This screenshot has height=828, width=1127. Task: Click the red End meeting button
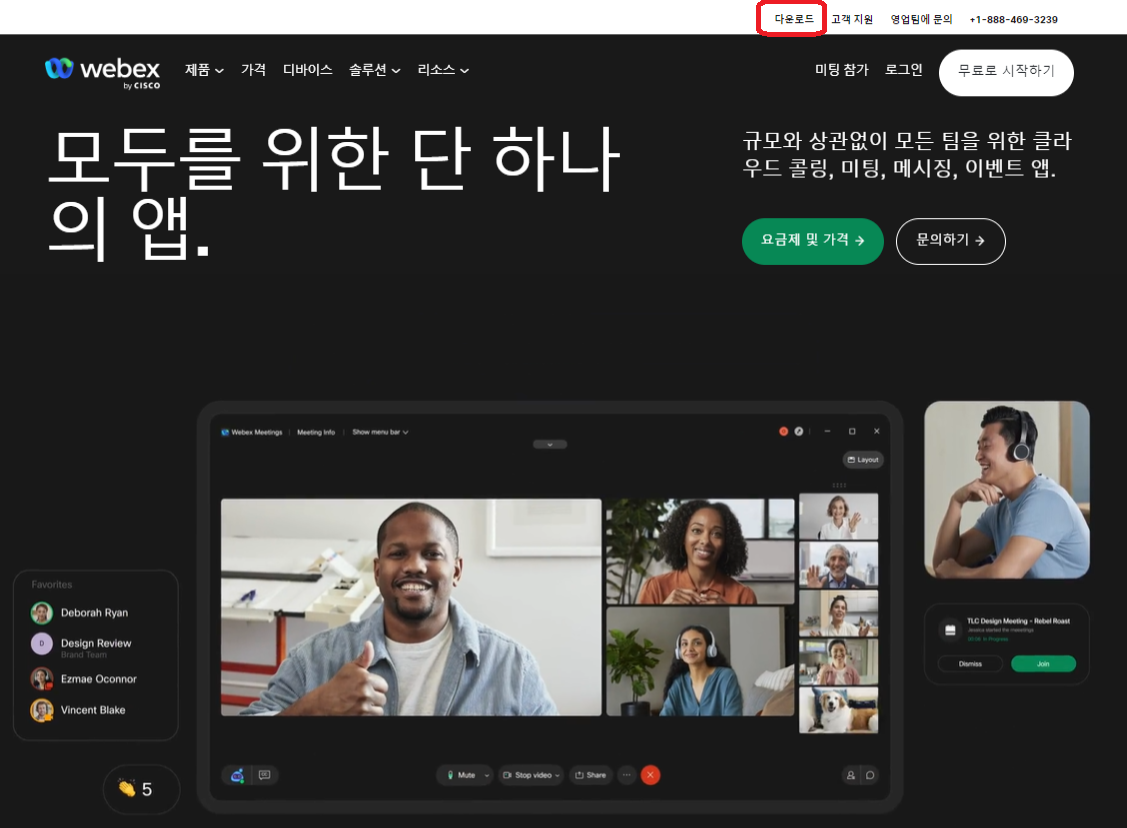tap(650, 775)
